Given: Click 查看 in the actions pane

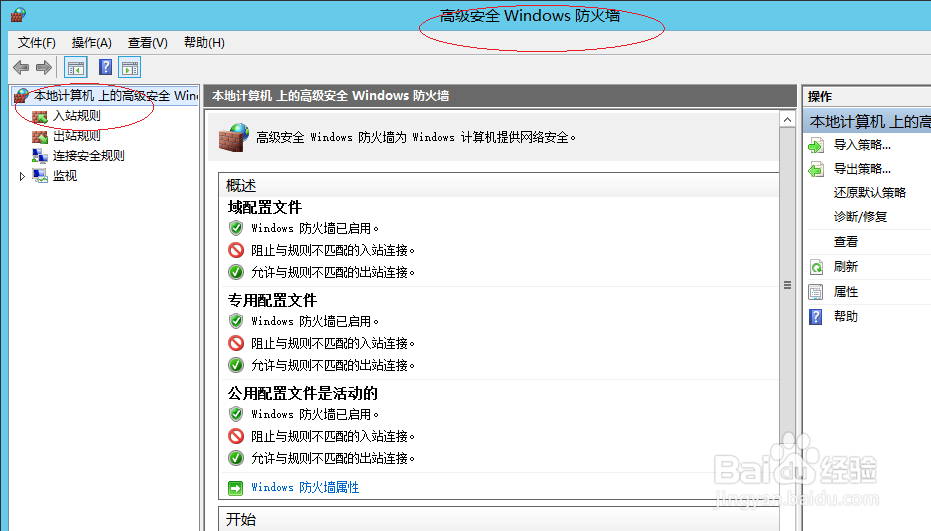Looking at the screenshot, I should click(846, 242).
